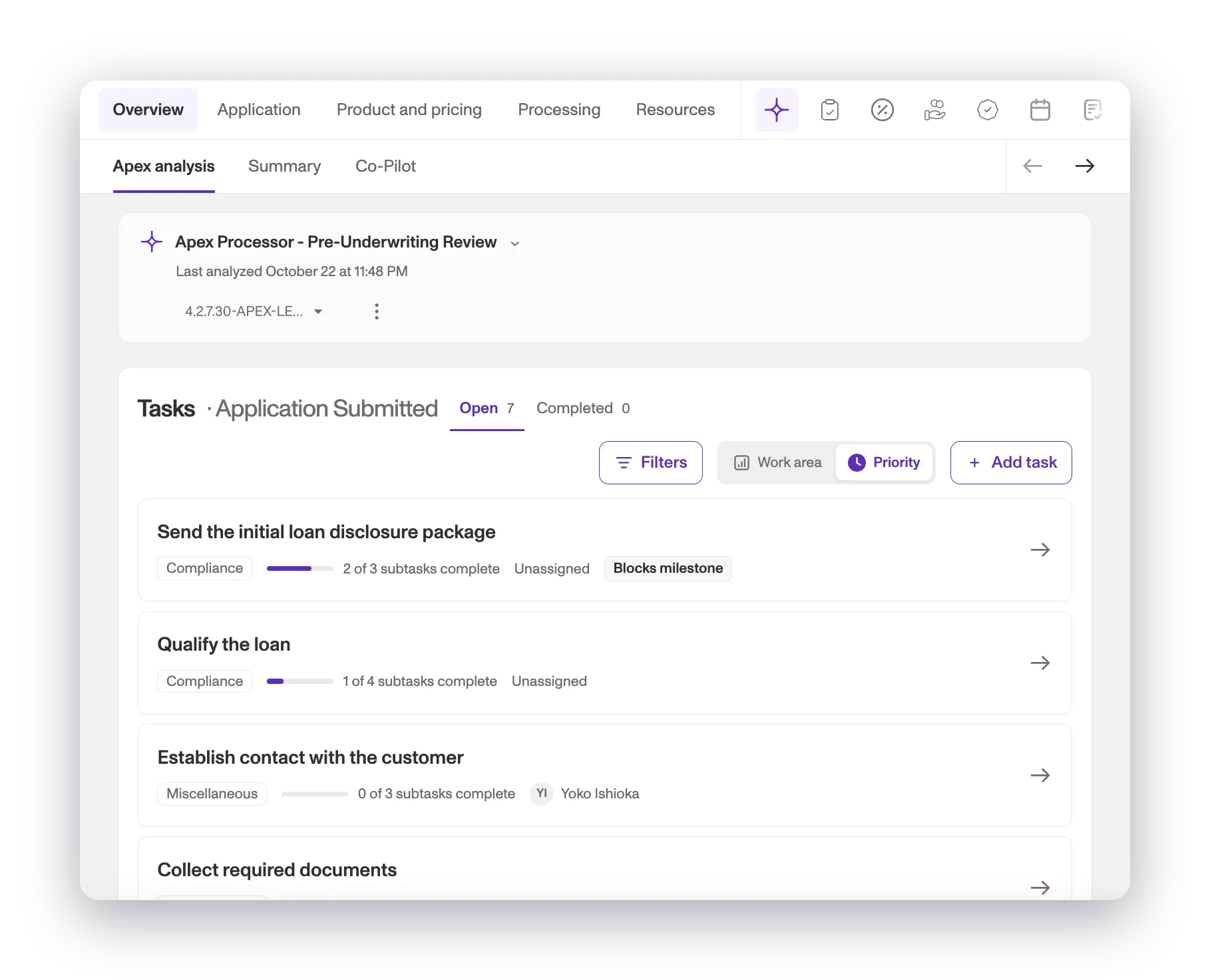Open the Send initial loan disclosure package task arrow
Screen dimensions: 1210x980
(1040, 550)
